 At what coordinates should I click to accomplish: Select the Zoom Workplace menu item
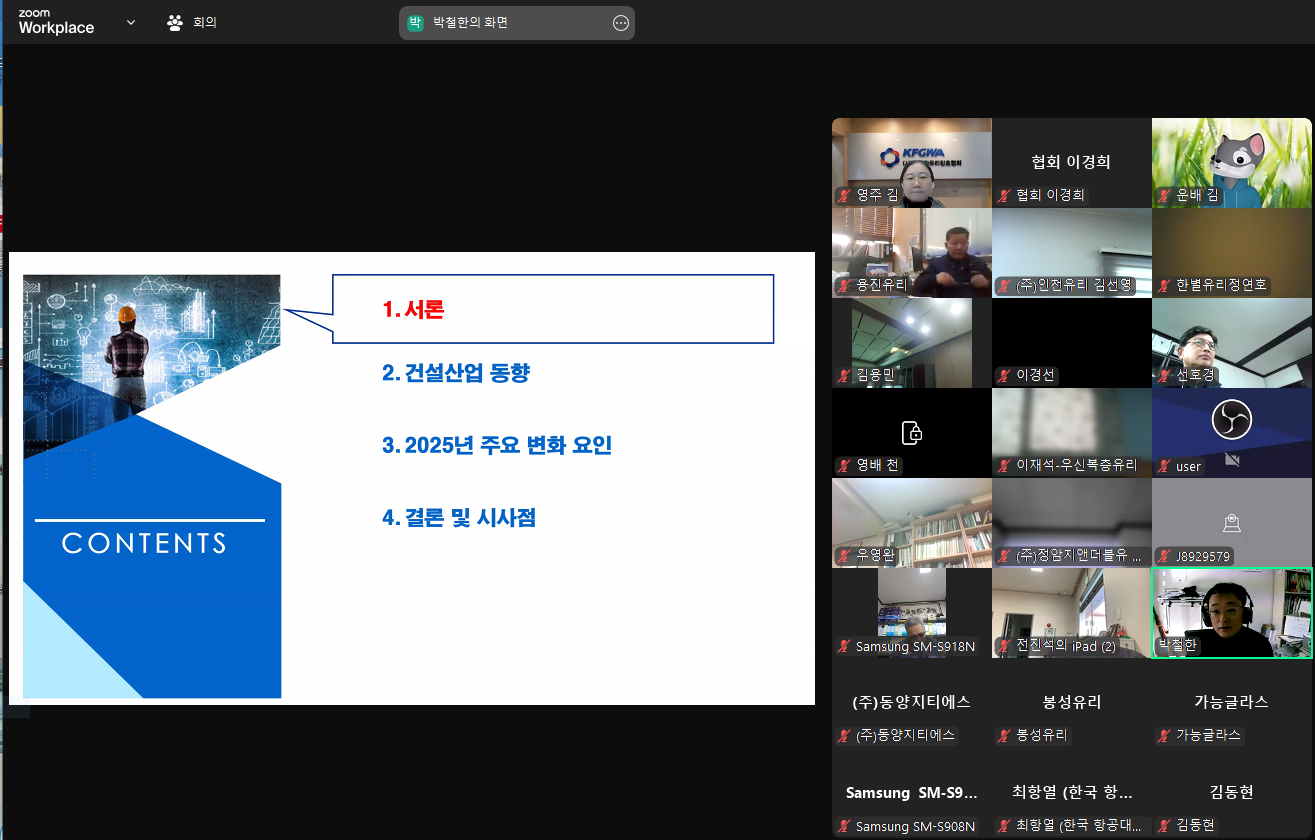pyautogui.click(x=57, y=22)
